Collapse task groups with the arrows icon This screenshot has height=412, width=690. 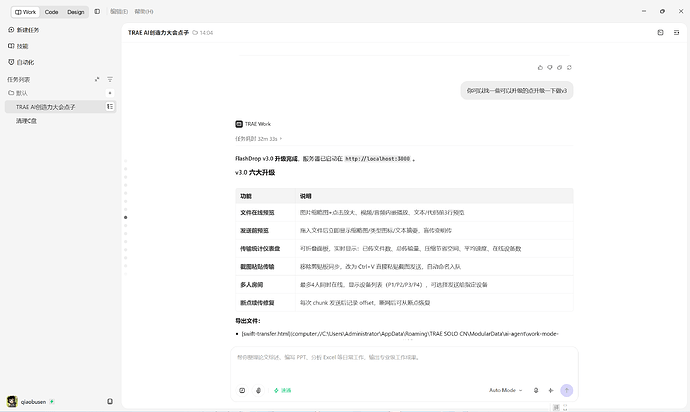click(x=97, y=79)
